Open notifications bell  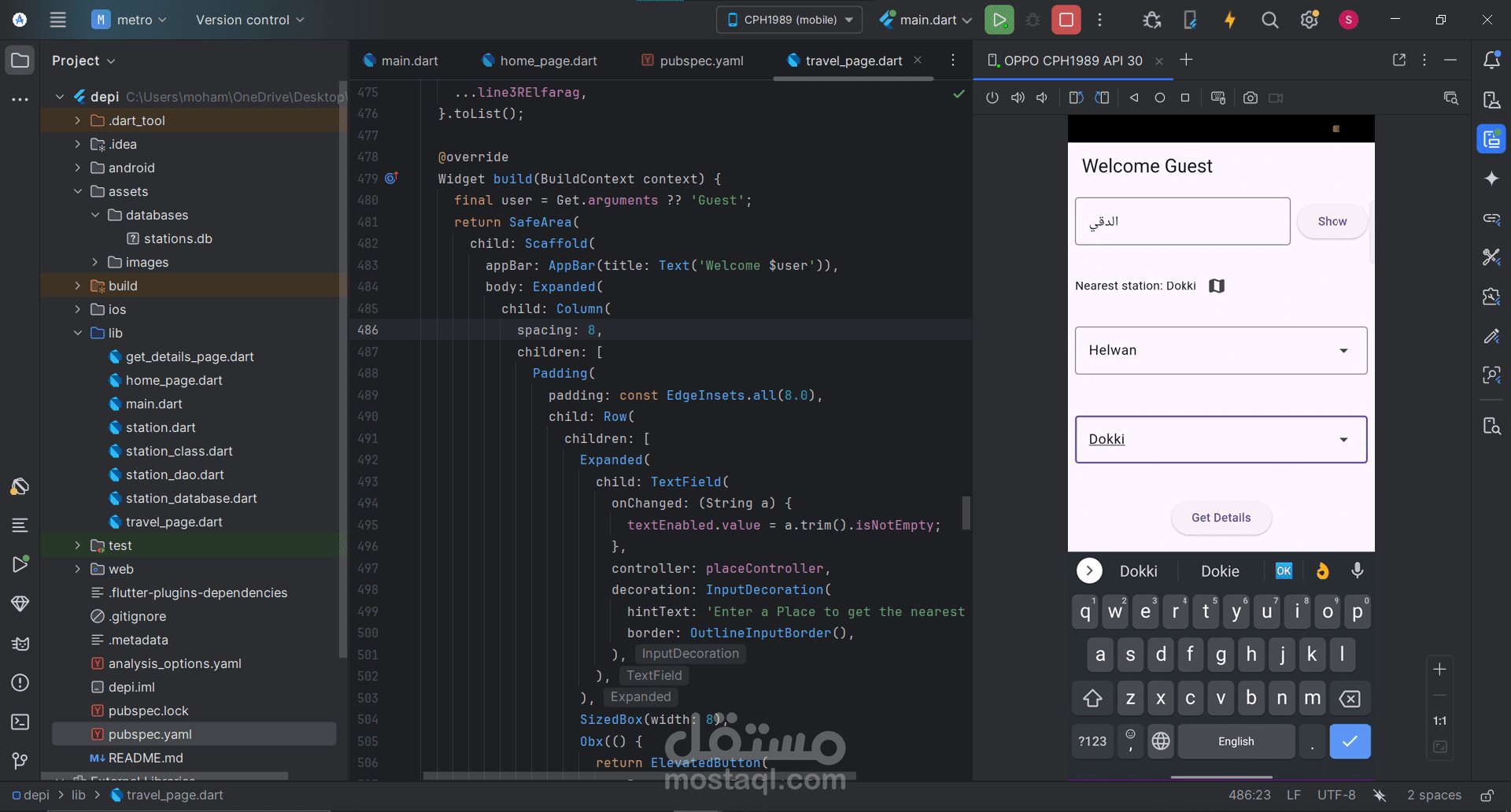point(1491,60)
